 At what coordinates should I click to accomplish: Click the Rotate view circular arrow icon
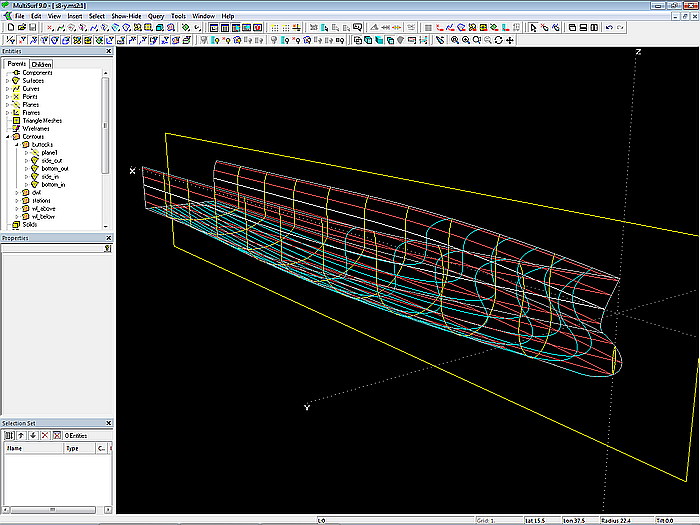click(x=498, y=40)
